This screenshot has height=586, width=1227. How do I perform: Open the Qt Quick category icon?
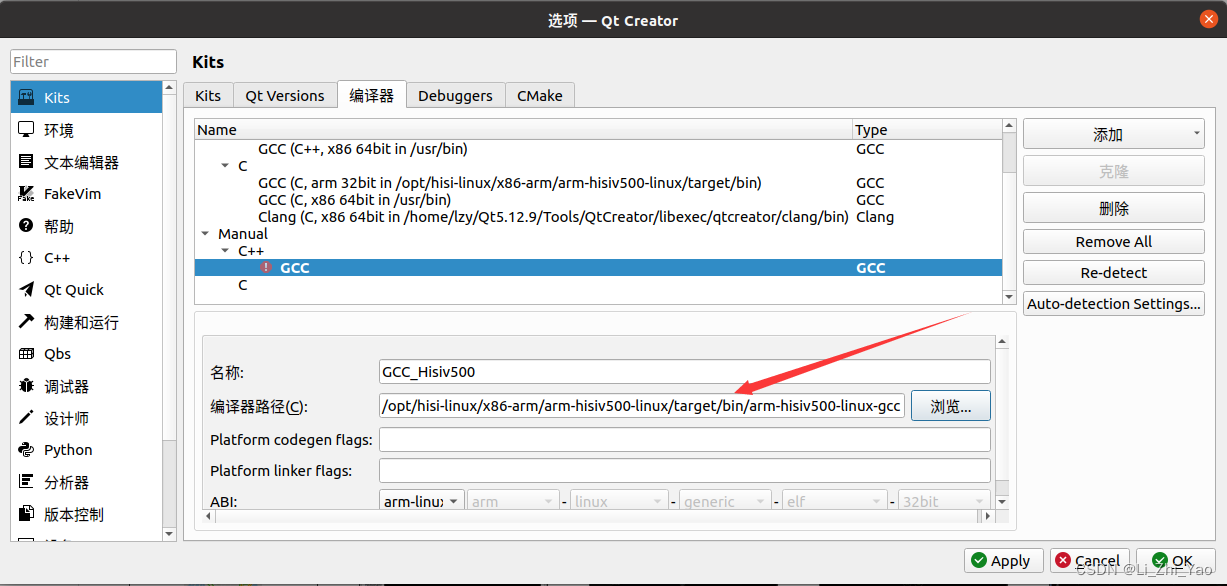pyautogui.click(x=27, y=289)
